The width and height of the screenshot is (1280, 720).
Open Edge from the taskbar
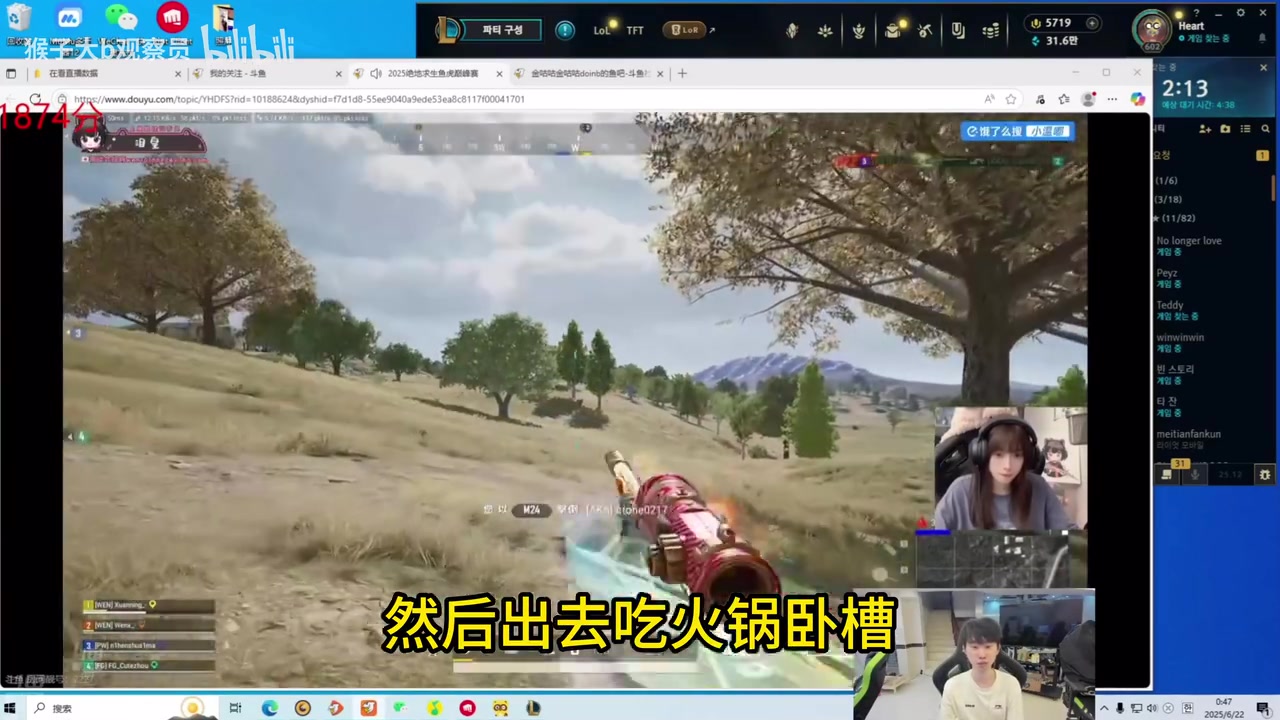[x=270, y=708]
